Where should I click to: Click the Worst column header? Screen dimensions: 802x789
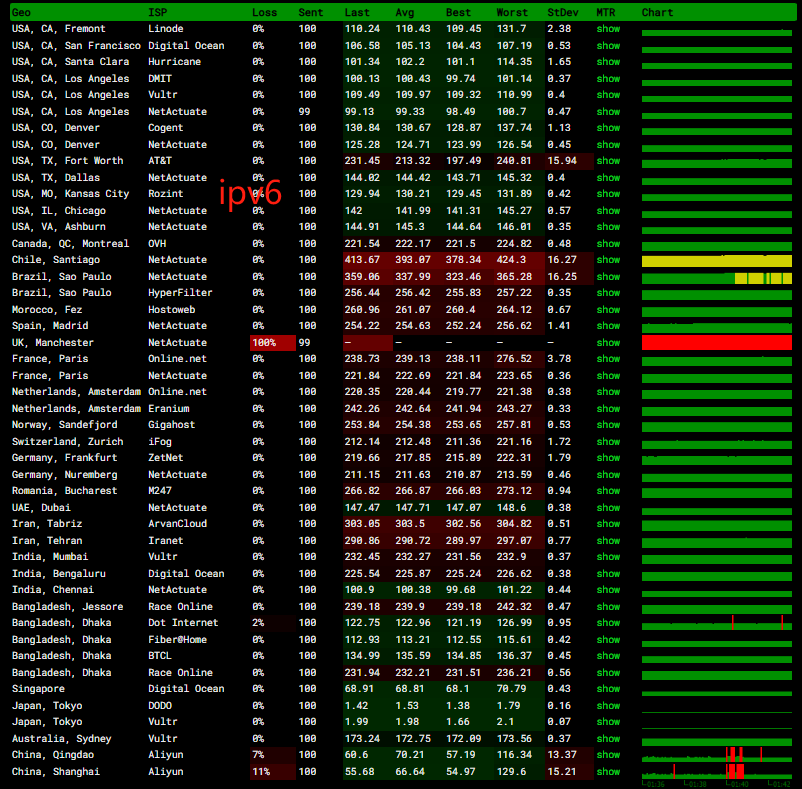(512, 12)
